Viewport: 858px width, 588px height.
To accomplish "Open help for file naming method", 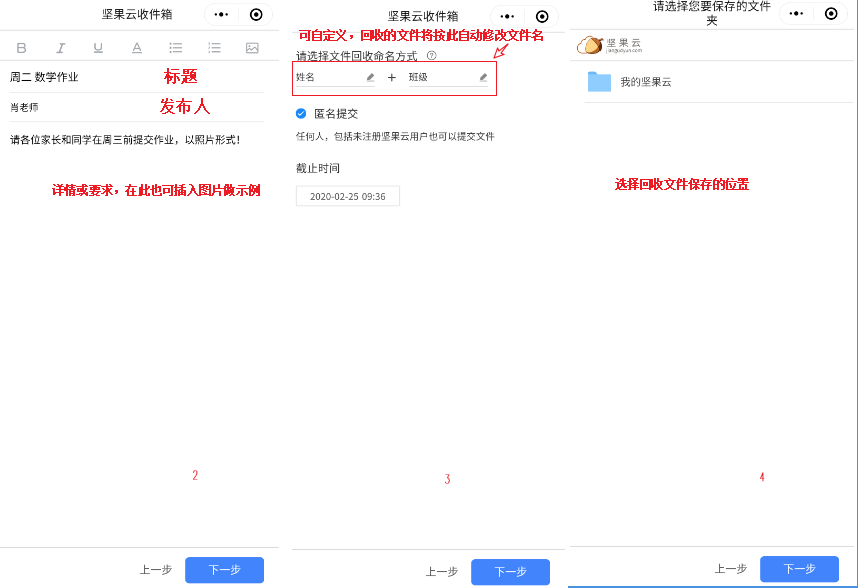I will (x=431, y=55).
